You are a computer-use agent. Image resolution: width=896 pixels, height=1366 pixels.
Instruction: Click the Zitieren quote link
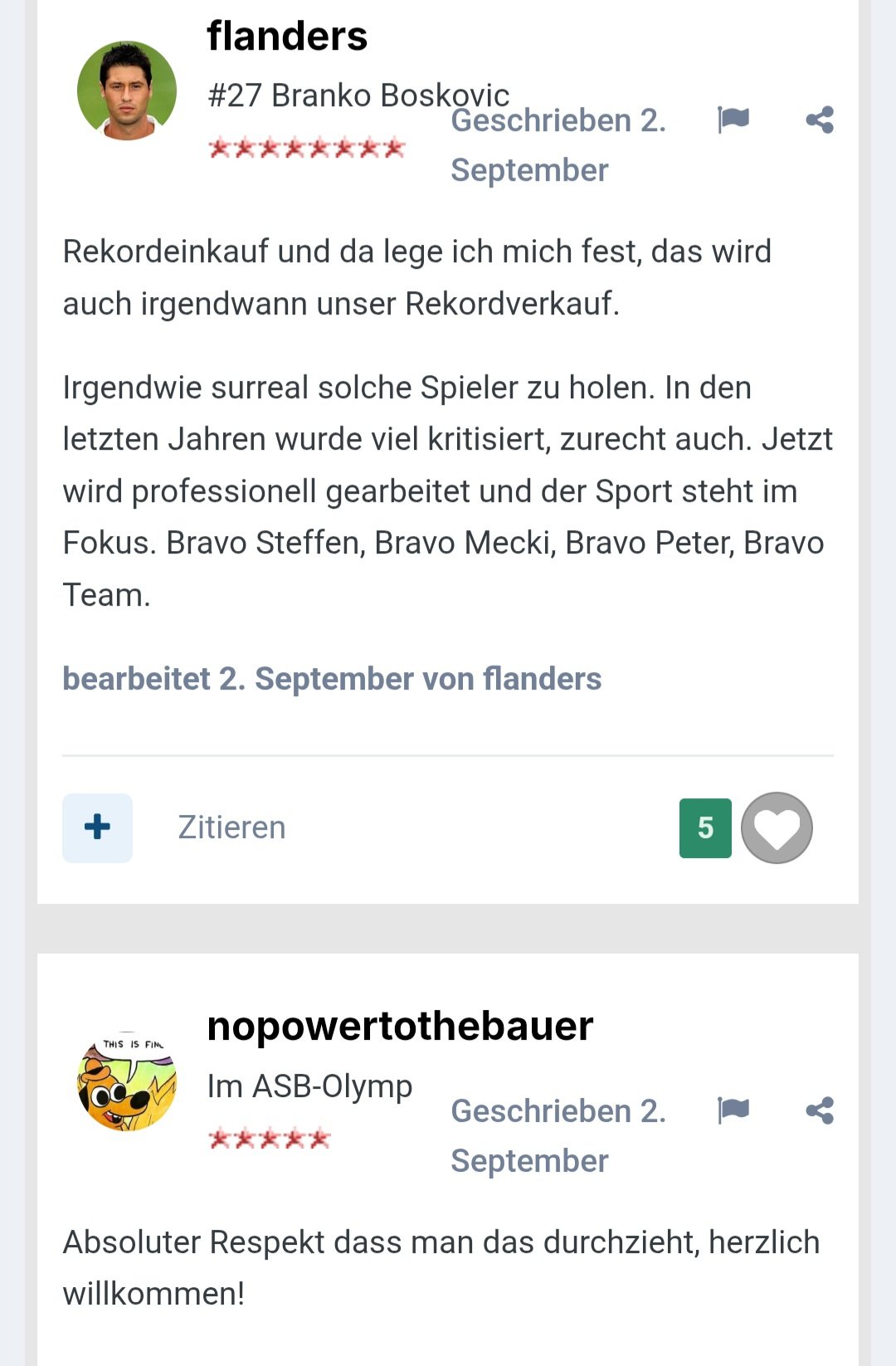pyautogui.click(x=231, y=827)
